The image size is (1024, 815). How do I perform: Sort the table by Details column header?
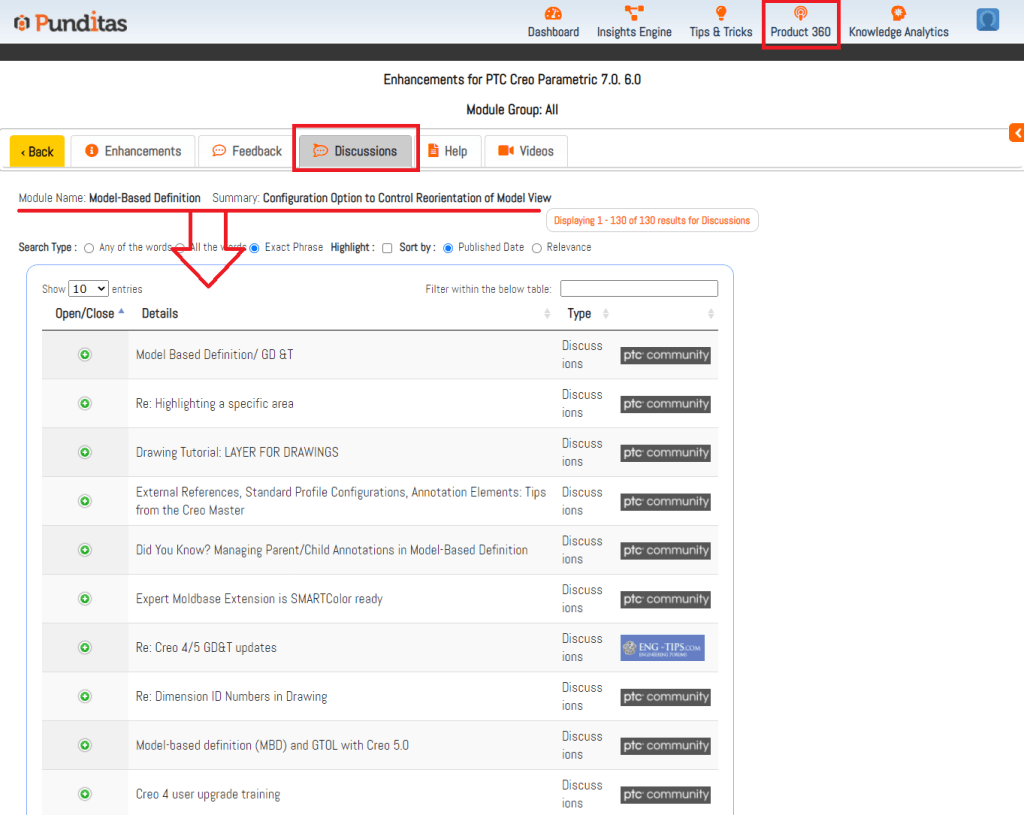pos(160,314)
